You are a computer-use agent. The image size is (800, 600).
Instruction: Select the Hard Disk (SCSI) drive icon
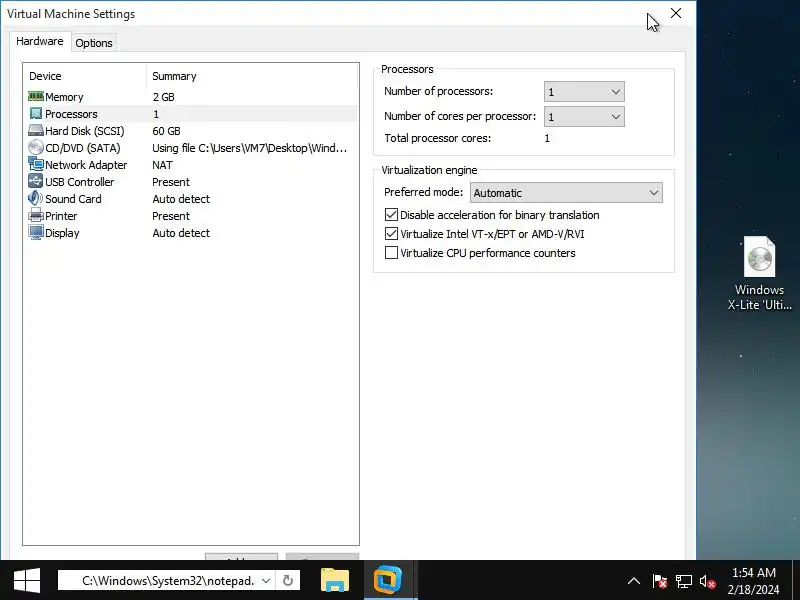tap(36, 131)
